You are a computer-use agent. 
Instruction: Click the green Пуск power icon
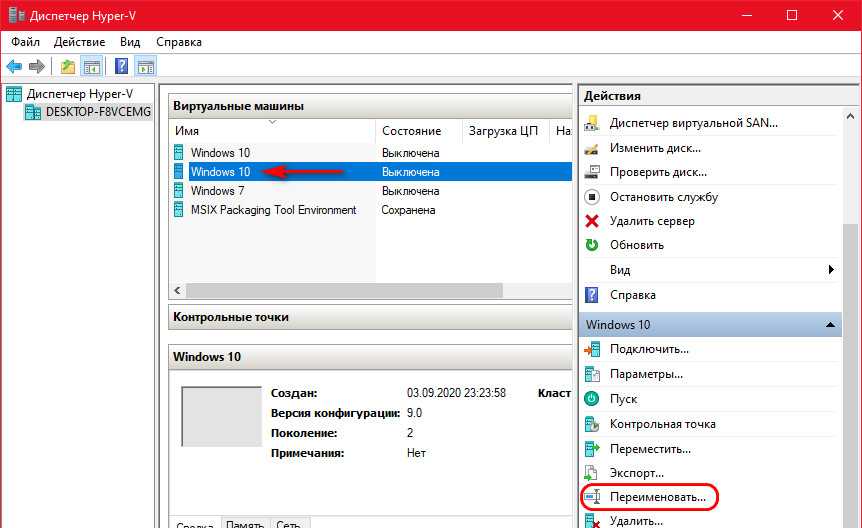(592, 399)
